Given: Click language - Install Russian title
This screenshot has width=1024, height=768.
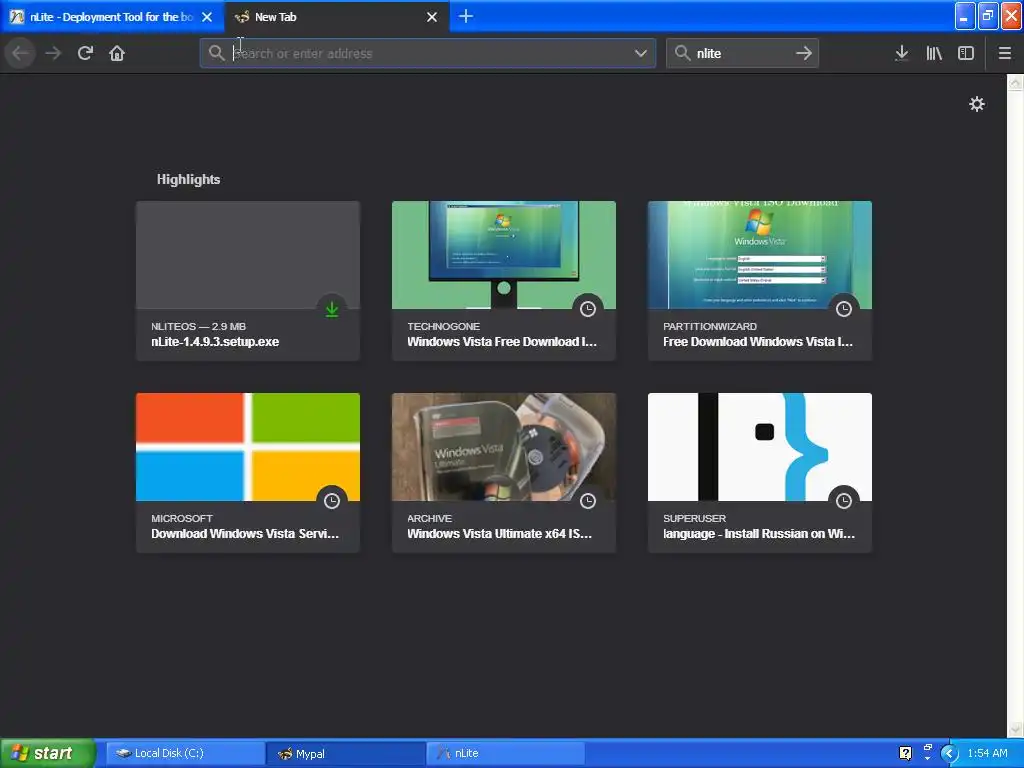Looking at the screenshot, I should [x=759, y=534].
